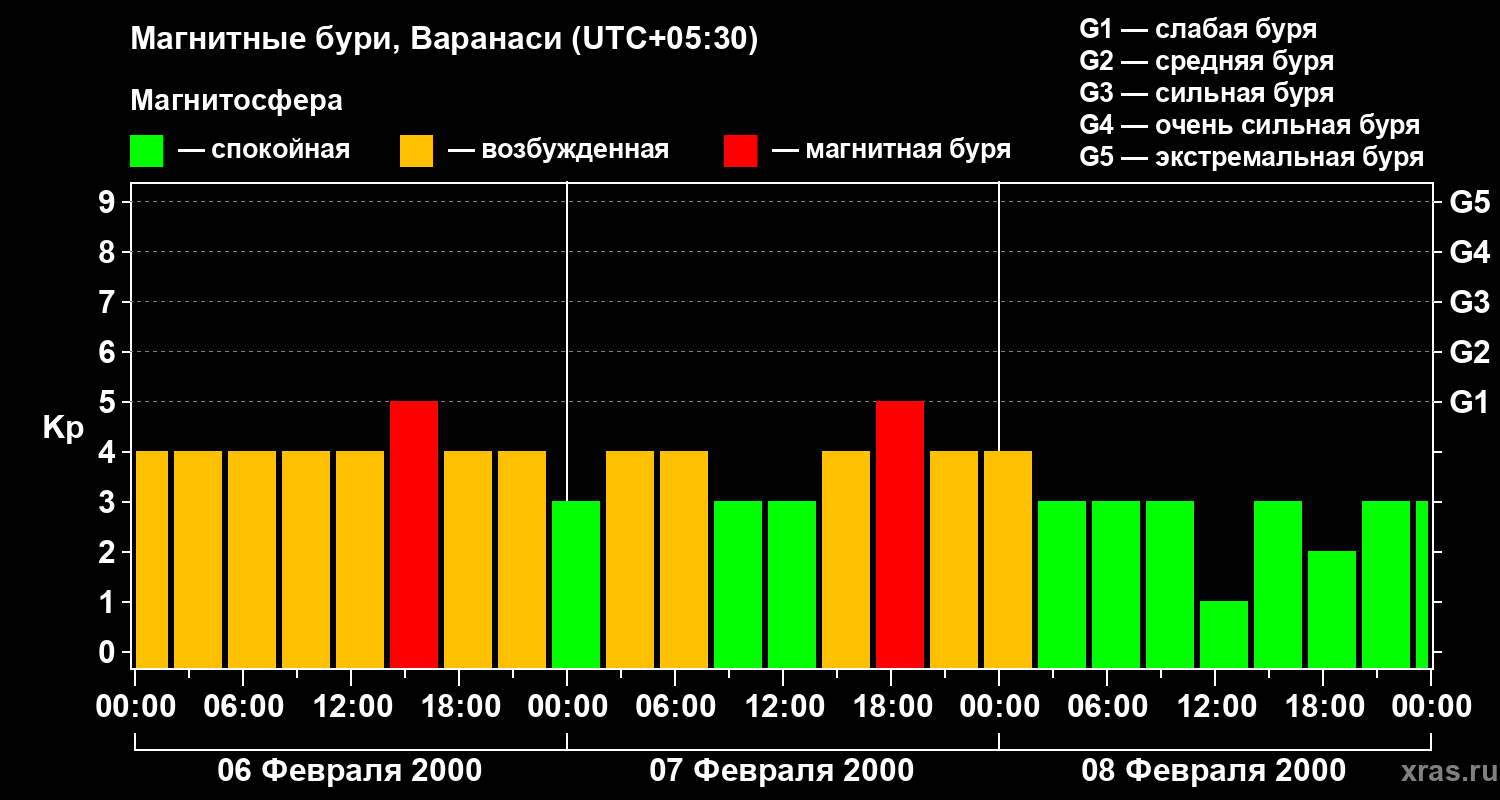This screenshot has width=1500, height=800.
Task: Click the 'G2 — средняя буря' legend line
Action: 1207,61
